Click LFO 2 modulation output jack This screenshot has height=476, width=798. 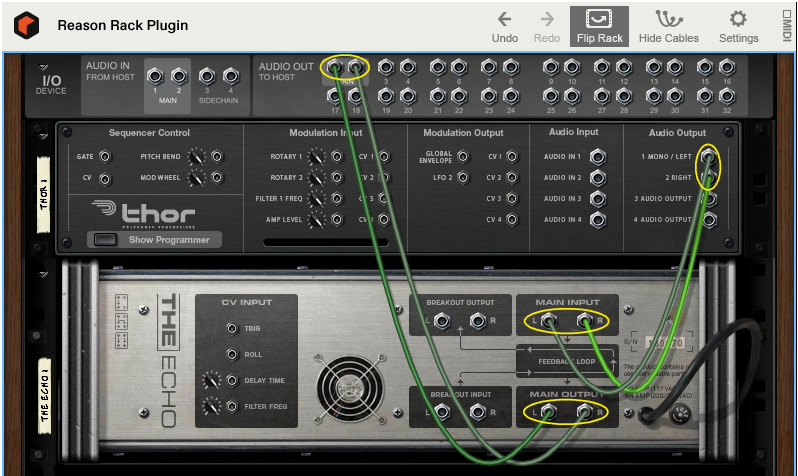pyautogui.click(x=463, y=178)
